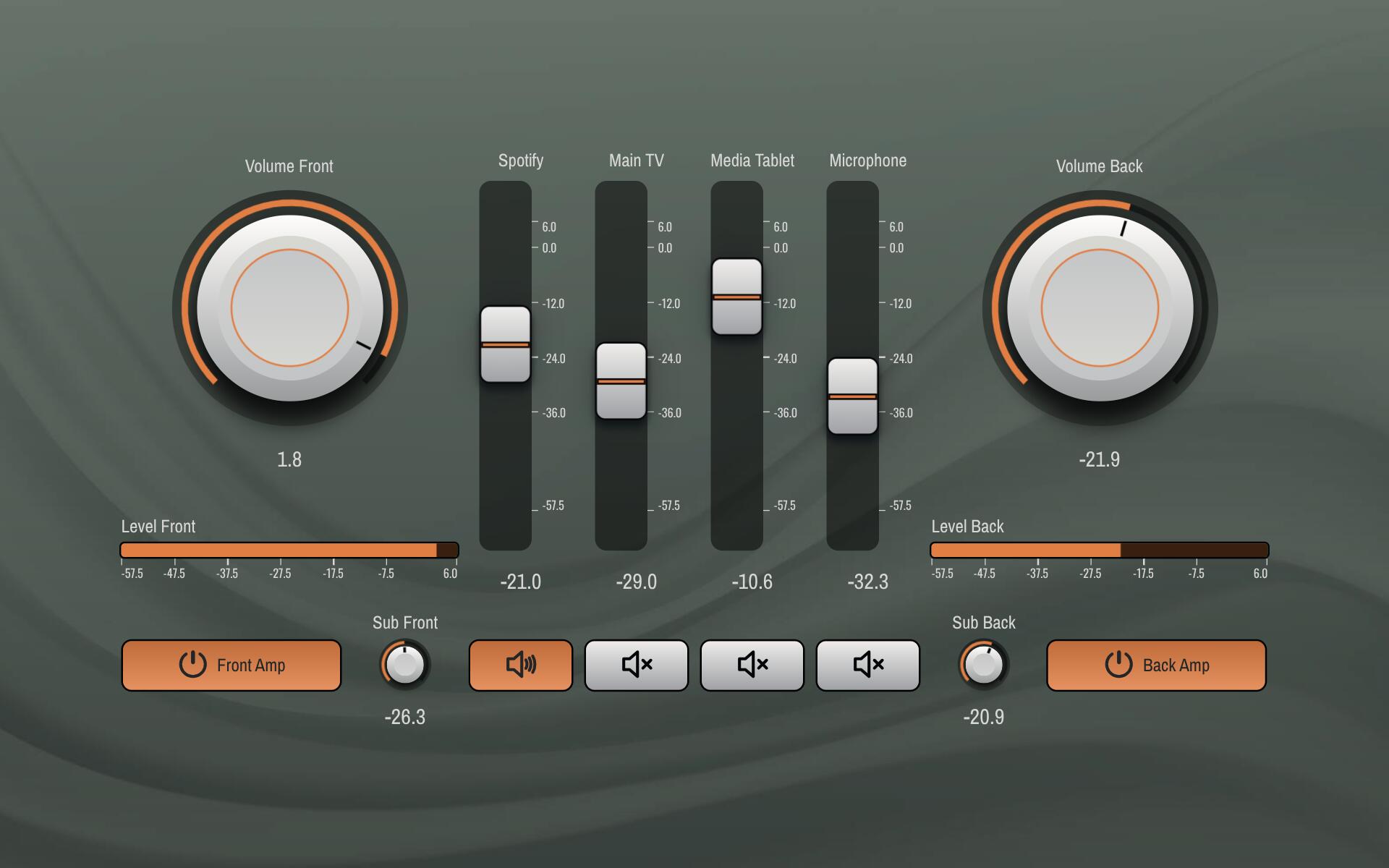
Task: Click the Media Tablet fader handle
Action: [736, 297]
